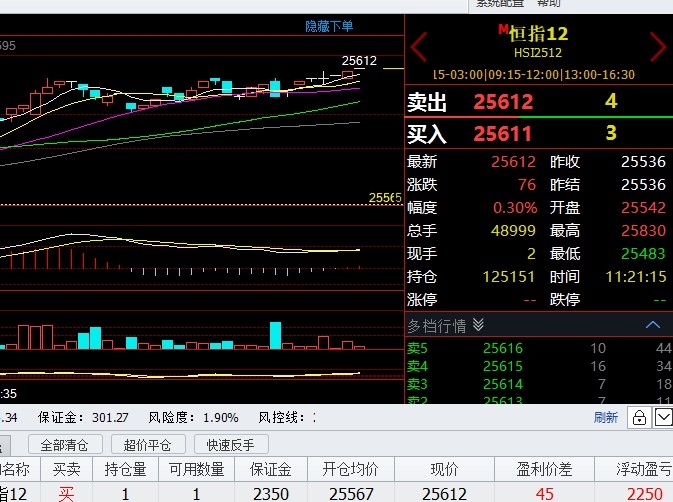This screenshot has height=502, width=673.
Task: Click the 盈利价差 column header
Action: click(x=544, y=469)
